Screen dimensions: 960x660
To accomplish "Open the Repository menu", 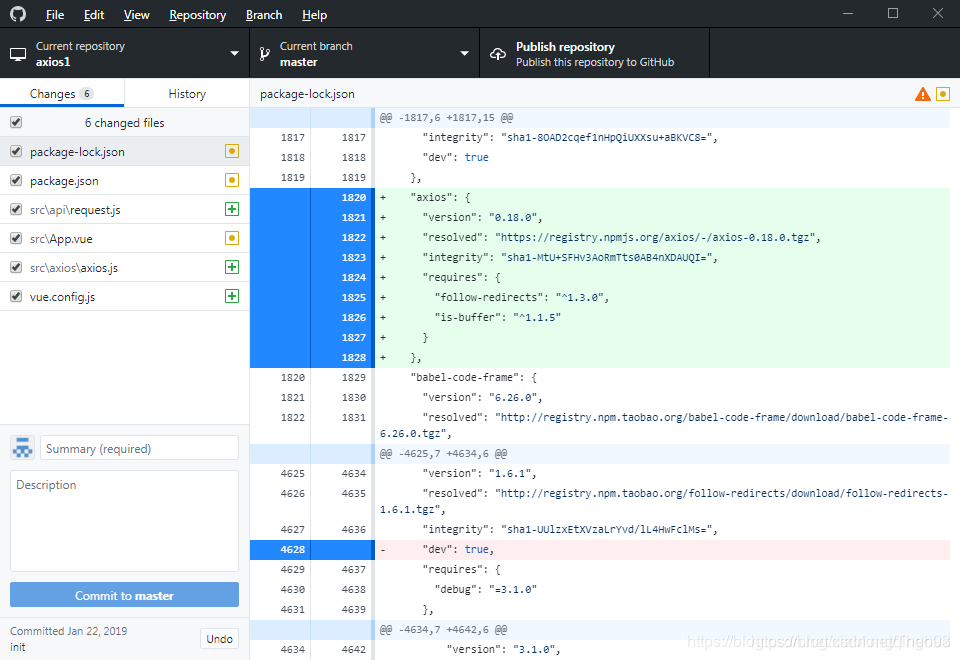I will click(x=197, y=15).
